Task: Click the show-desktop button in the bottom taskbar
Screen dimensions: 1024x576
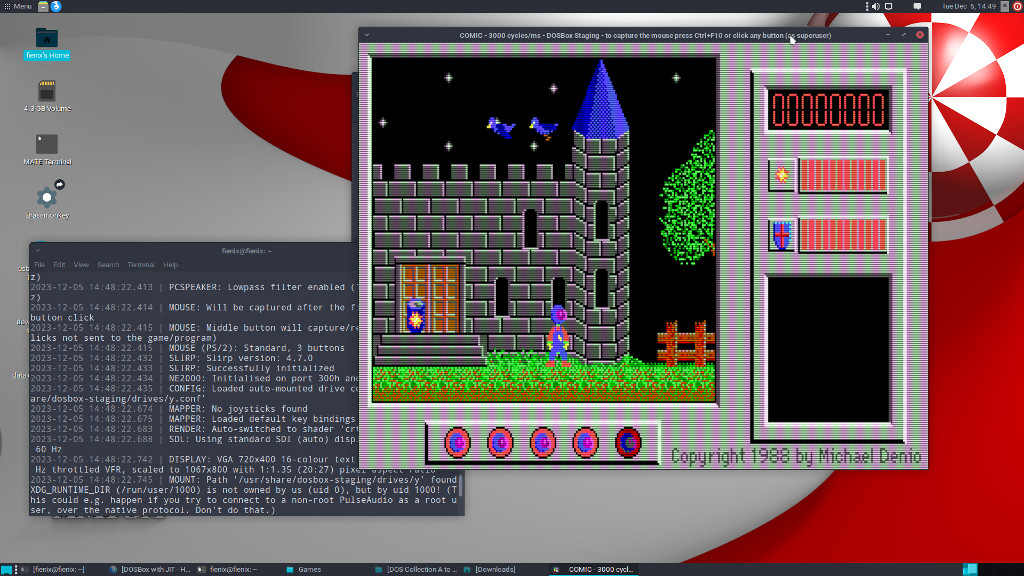Action: coord(7,569)
